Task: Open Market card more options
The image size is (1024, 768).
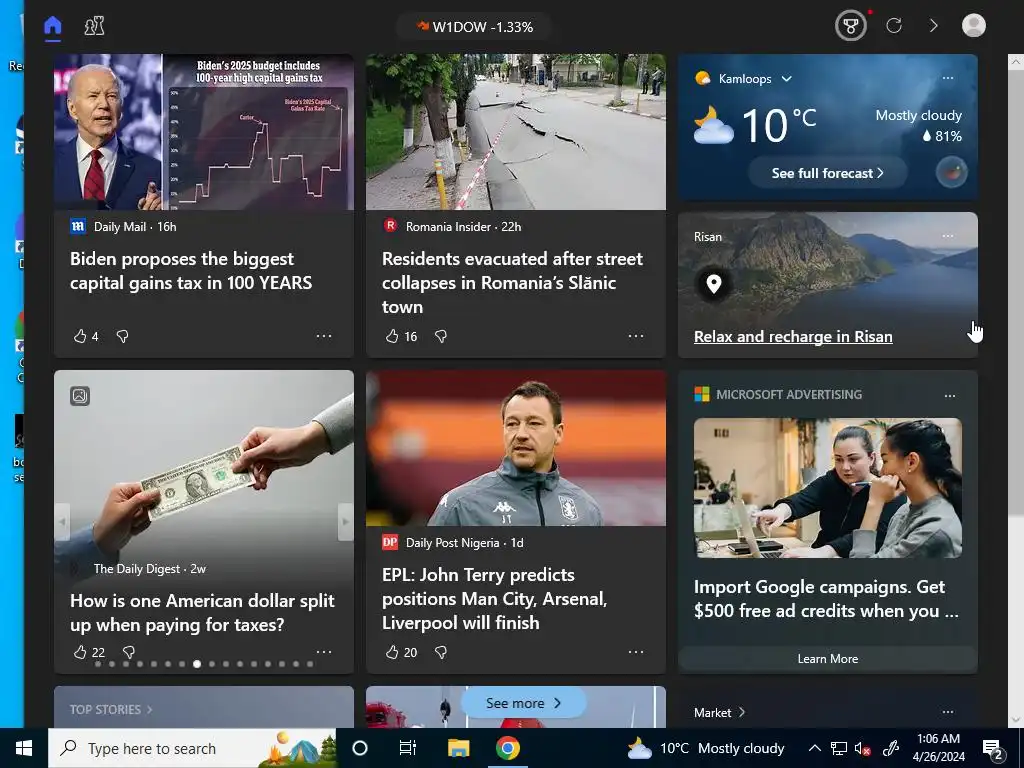Action: pos(948,712)
